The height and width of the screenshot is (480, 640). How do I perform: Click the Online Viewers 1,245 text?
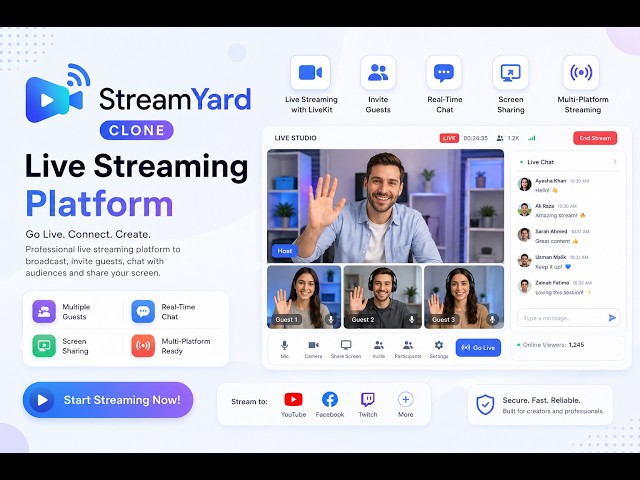pyautogui.click(x=553, y=345)
